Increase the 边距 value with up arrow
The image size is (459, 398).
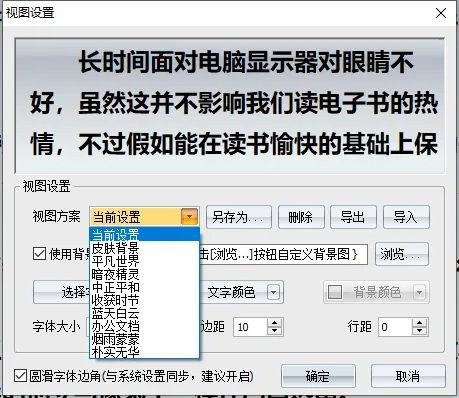coord(275,323)
